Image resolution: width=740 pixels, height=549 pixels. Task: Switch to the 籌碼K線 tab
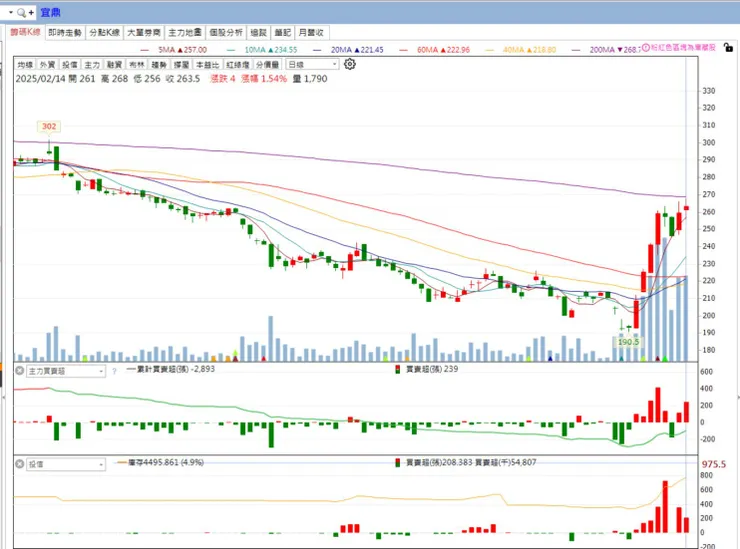pos(25,32)
